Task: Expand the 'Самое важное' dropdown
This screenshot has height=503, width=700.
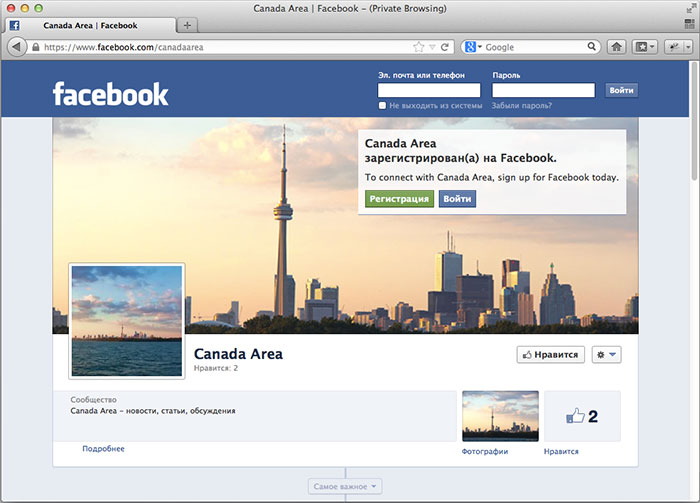Action: click(345, 487)
